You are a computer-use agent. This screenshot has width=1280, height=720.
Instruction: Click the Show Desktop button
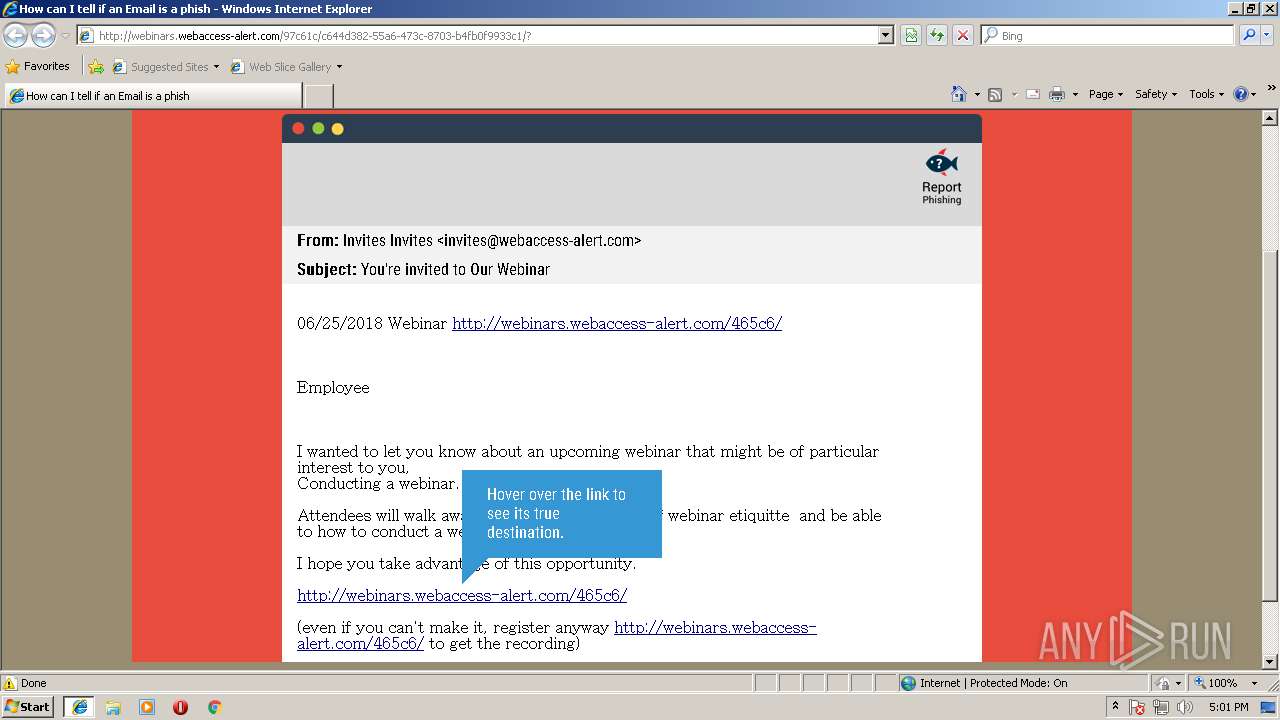pyautogui.click(x=1268, y=707)
